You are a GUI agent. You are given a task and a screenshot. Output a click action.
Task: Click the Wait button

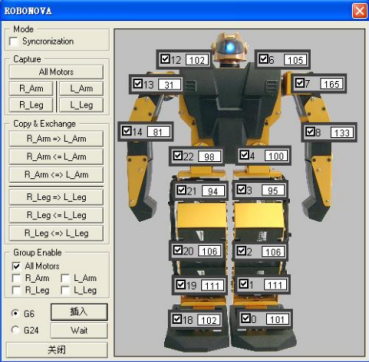79,331
